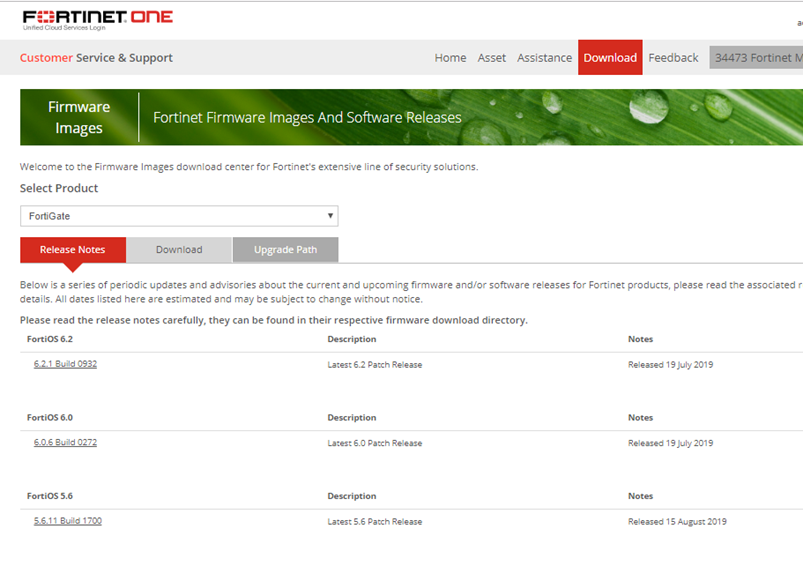The image size is (803, 566).
Task: Click 'Released 15 August 2019' note
Action: pyautogui.click(x=677, y=521)
